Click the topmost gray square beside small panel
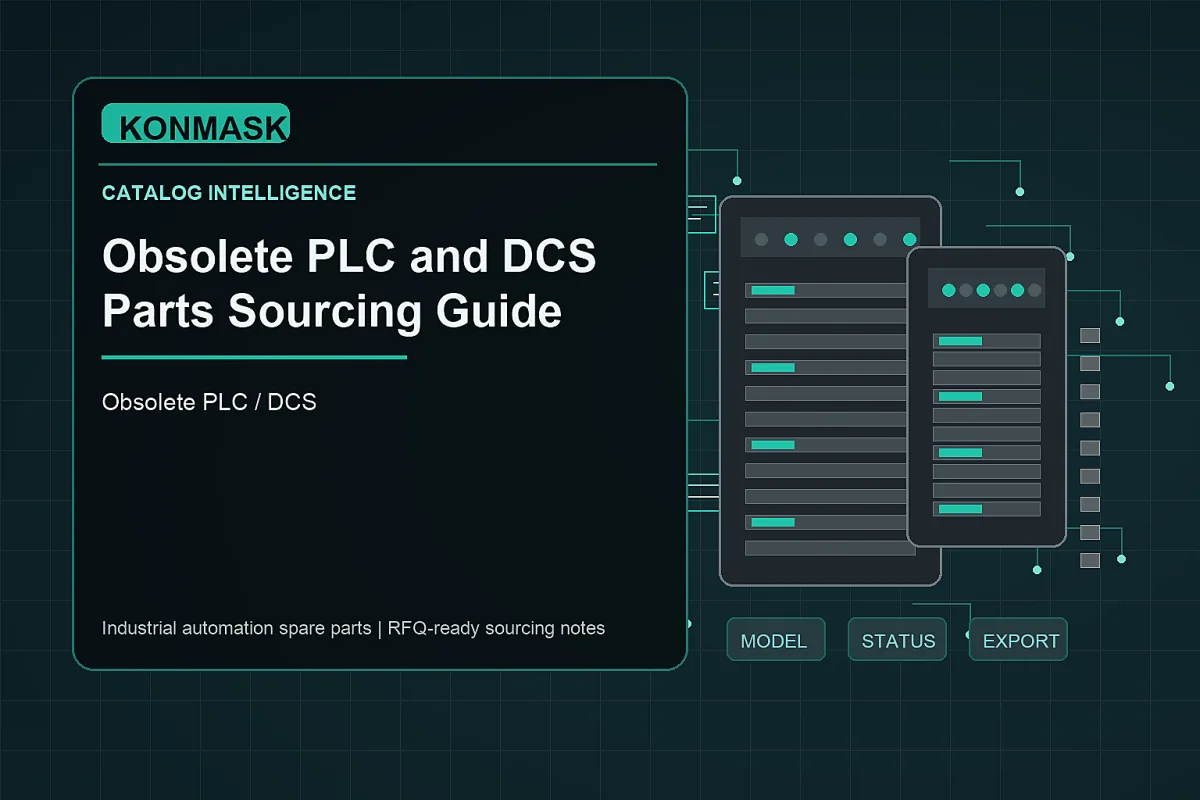Image resolution: width=1200 pixels, height=800 pixels. (1090, 335)
